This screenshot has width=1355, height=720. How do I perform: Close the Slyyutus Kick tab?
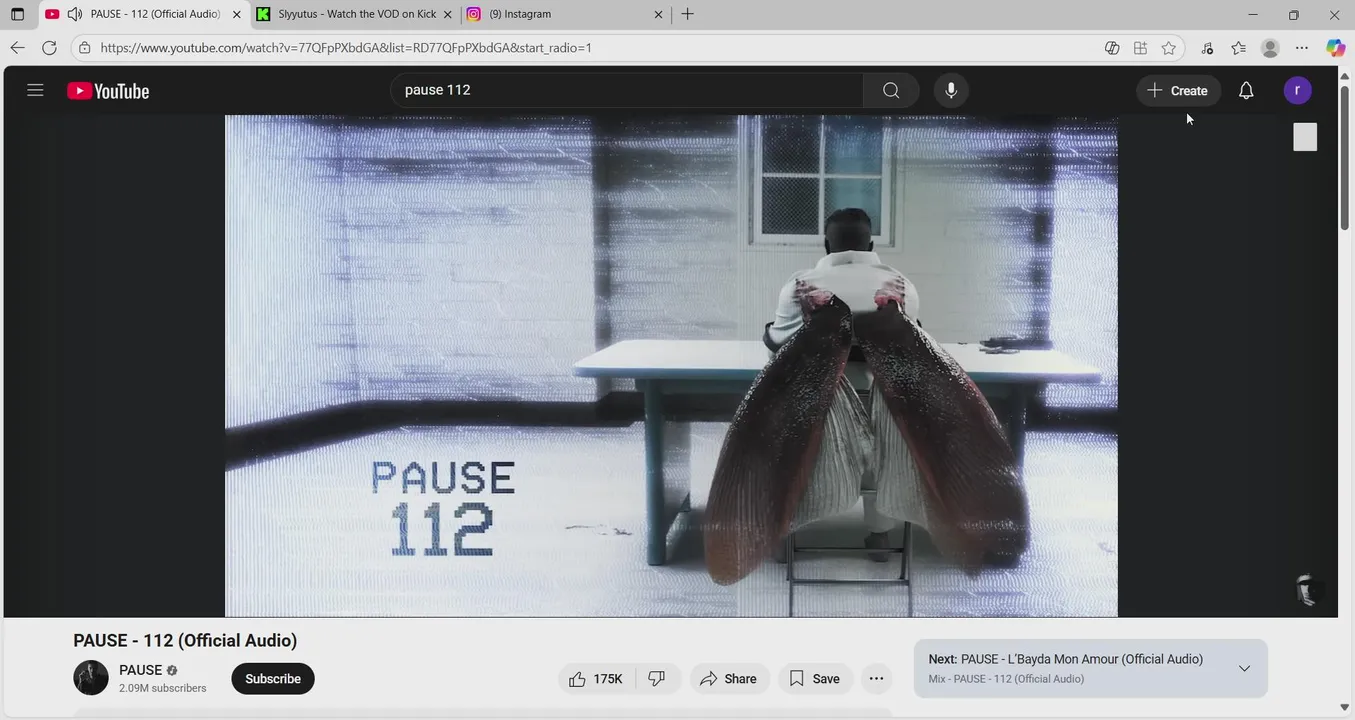pyautogui.click(x=448, y=14)
